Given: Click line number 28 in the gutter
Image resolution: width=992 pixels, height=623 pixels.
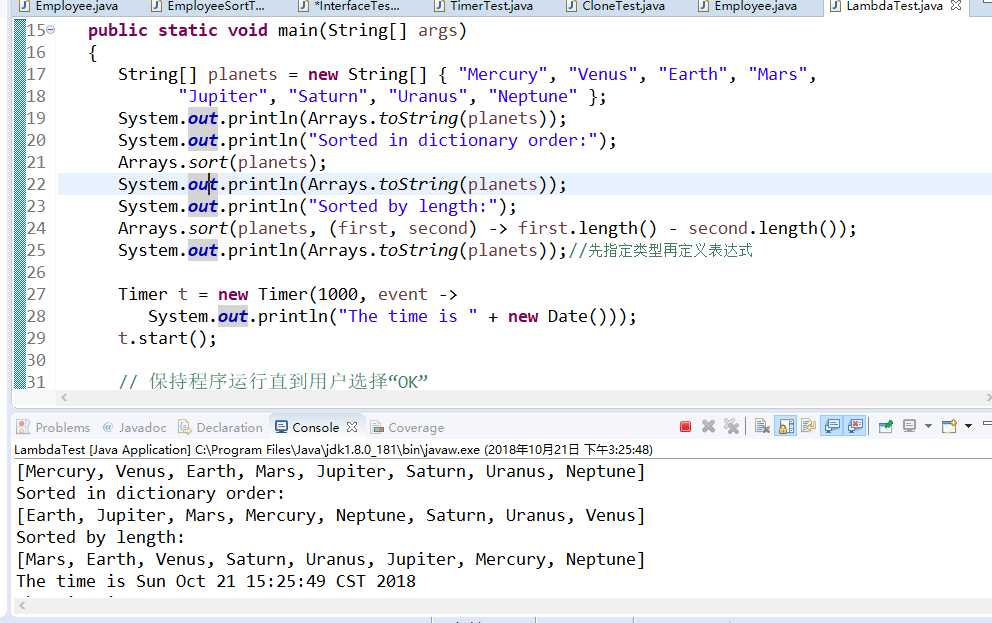Looking at the screenshot, I should click(36, 316).
